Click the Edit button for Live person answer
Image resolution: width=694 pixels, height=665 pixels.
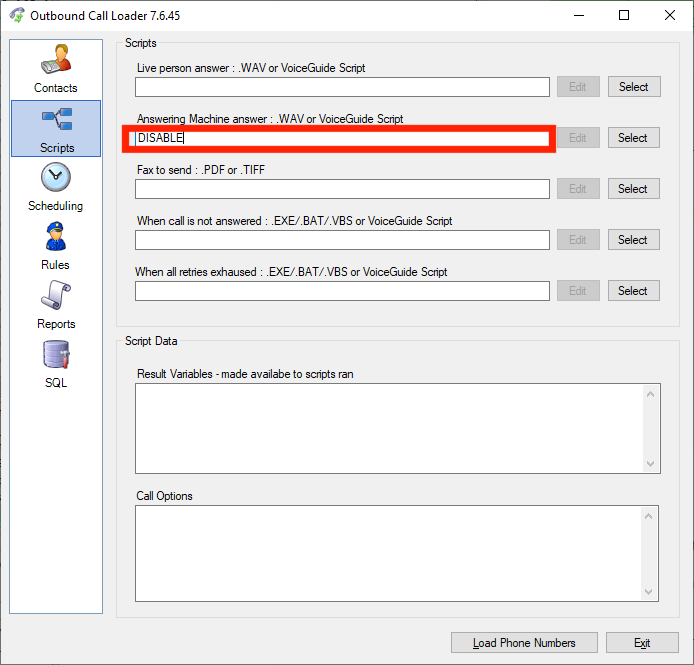tap(578, 87)
